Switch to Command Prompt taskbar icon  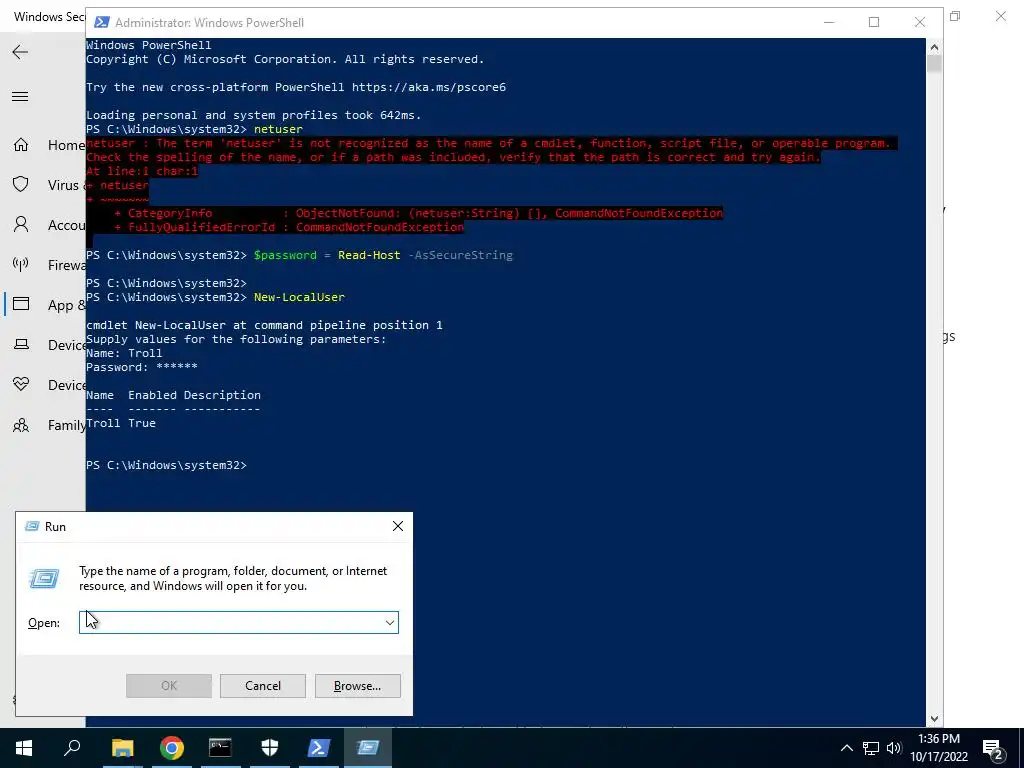coord(220,748)
